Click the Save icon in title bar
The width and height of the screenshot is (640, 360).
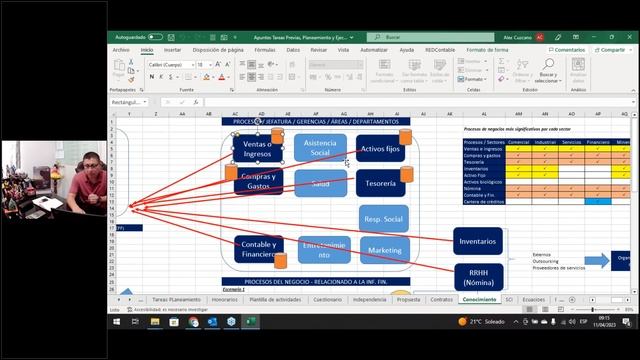click(x=171, y=38)
